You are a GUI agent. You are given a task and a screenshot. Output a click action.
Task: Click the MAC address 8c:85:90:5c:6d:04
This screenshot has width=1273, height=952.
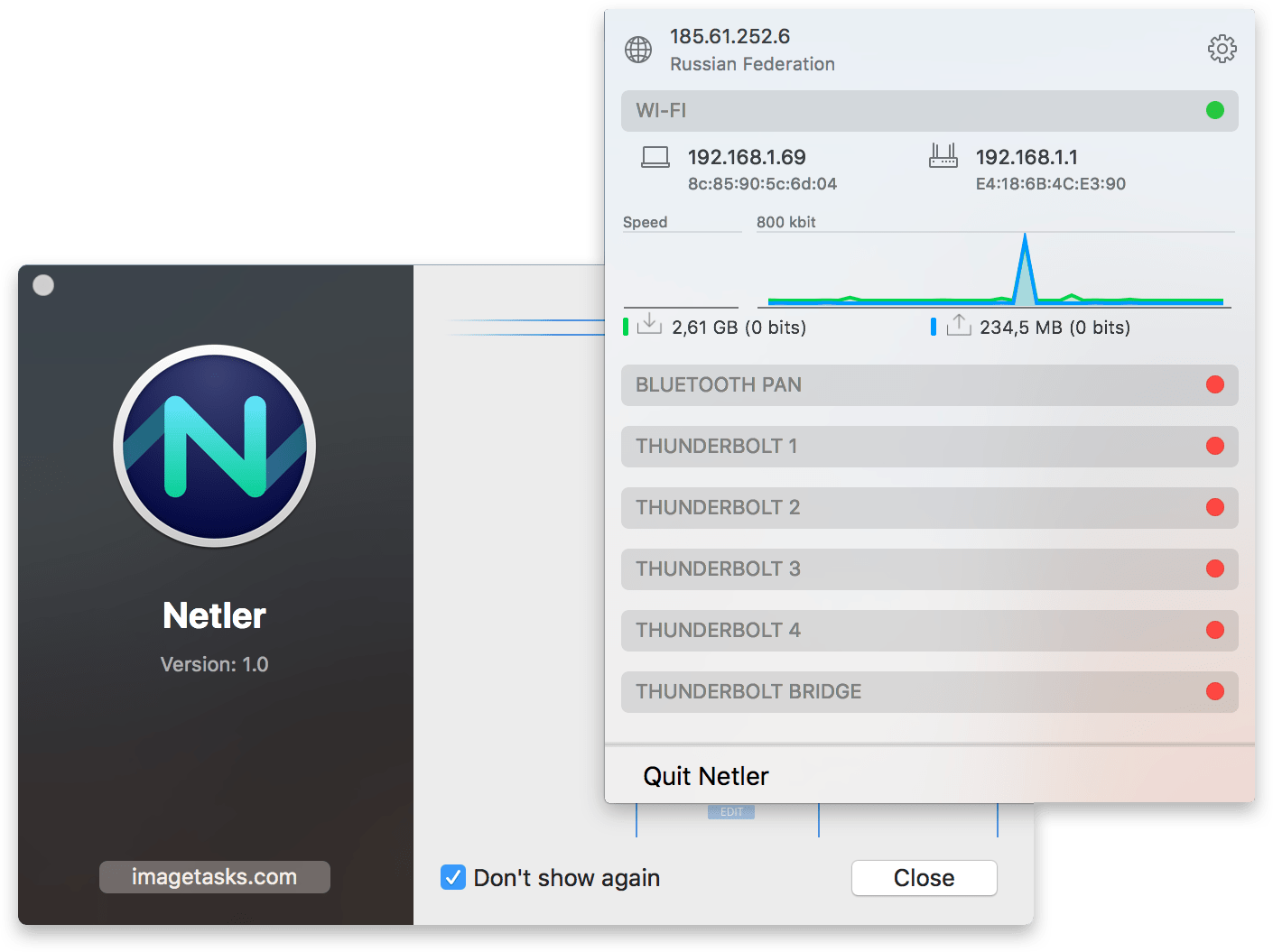pos(762,184)
